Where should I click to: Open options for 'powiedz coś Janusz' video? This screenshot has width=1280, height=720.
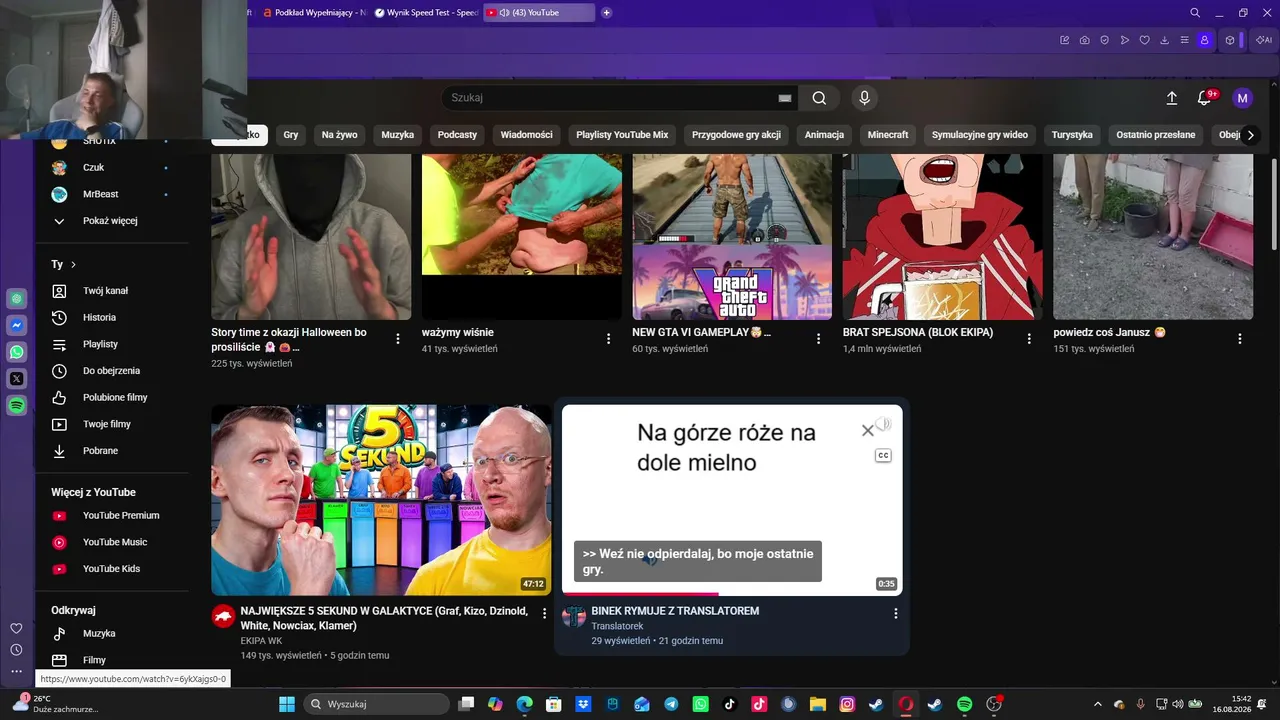1240,339
